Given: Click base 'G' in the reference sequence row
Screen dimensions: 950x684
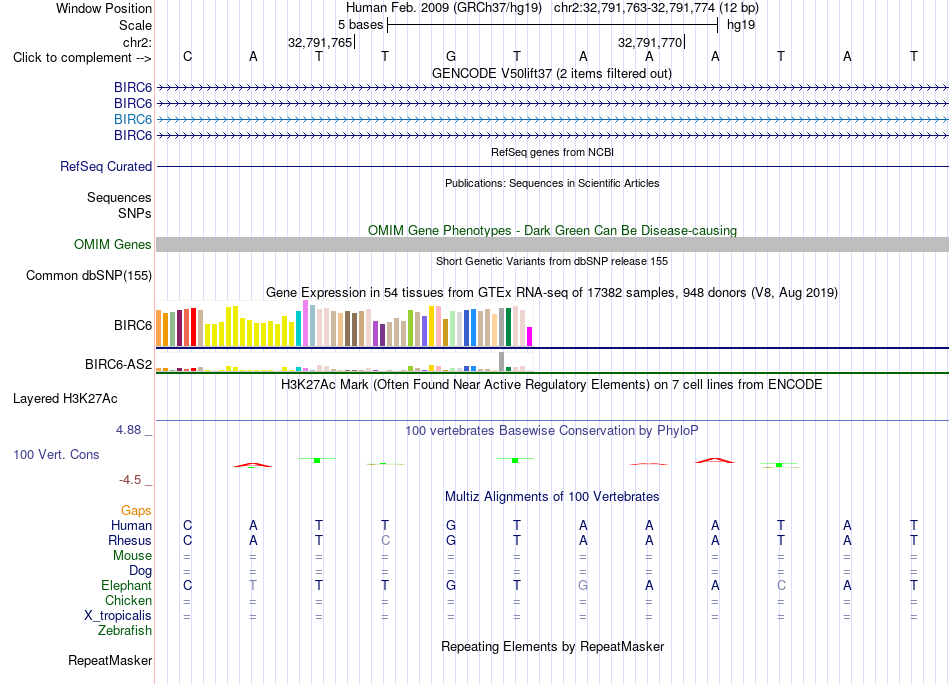Looking at the screenshot, I should point(451,56).
